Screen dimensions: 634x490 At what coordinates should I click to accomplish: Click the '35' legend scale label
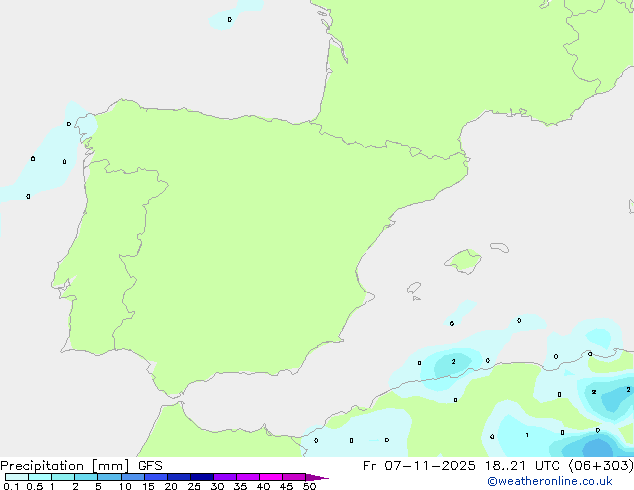coord(240,486)
